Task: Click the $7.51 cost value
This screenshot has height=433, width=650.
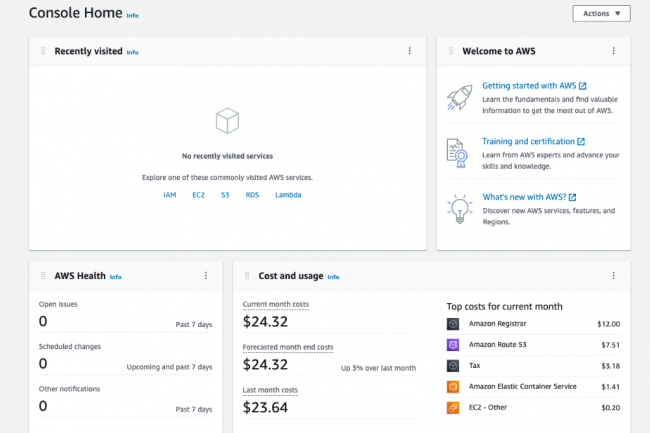Action: (611, 345)
